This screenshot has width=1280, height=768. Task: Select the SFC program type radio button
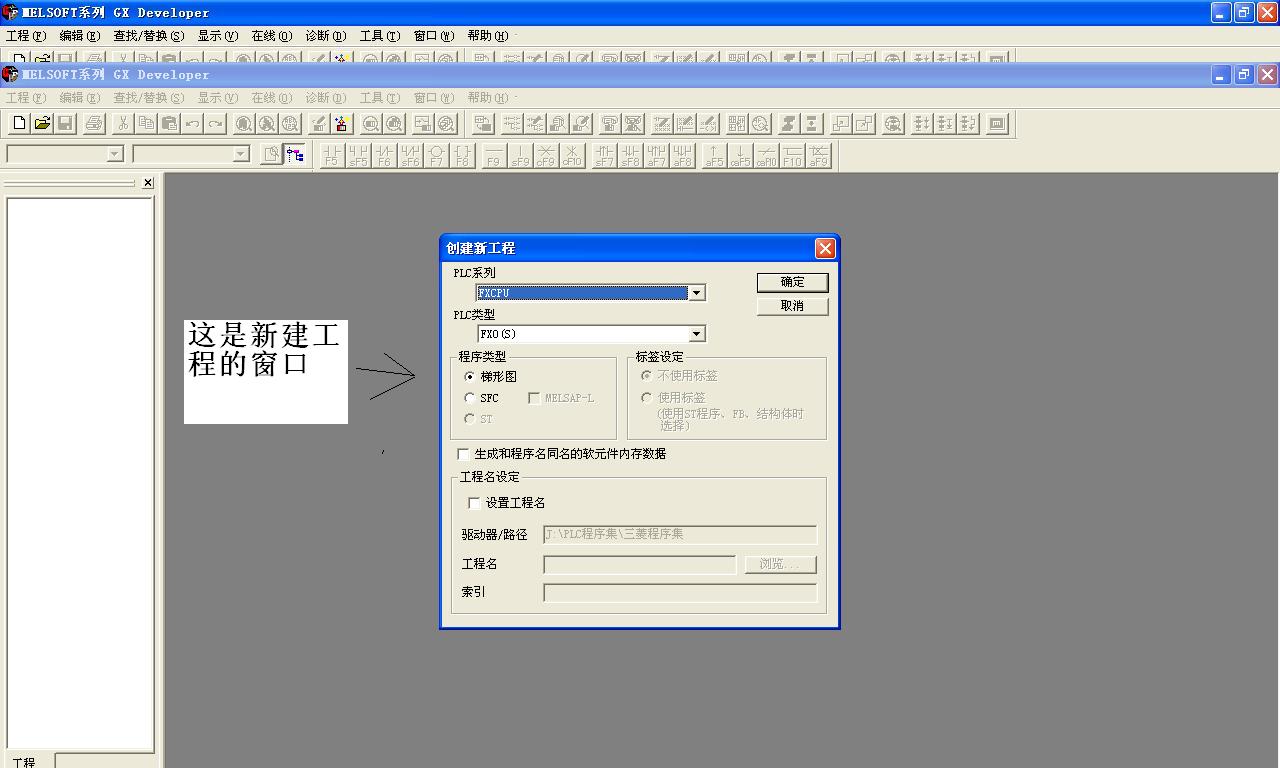tap(470, 398)
